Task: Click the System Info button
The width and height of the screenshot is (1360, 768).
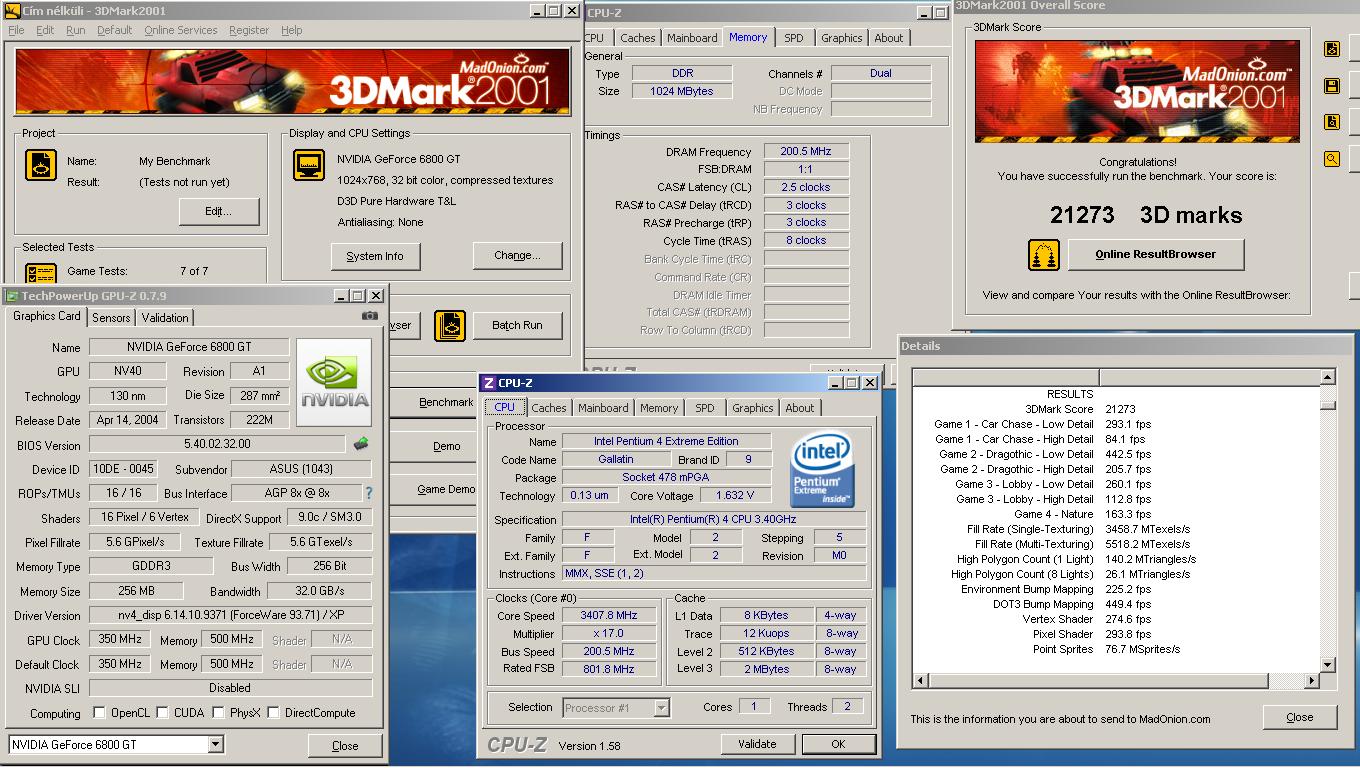Action: tap(375, 256)
